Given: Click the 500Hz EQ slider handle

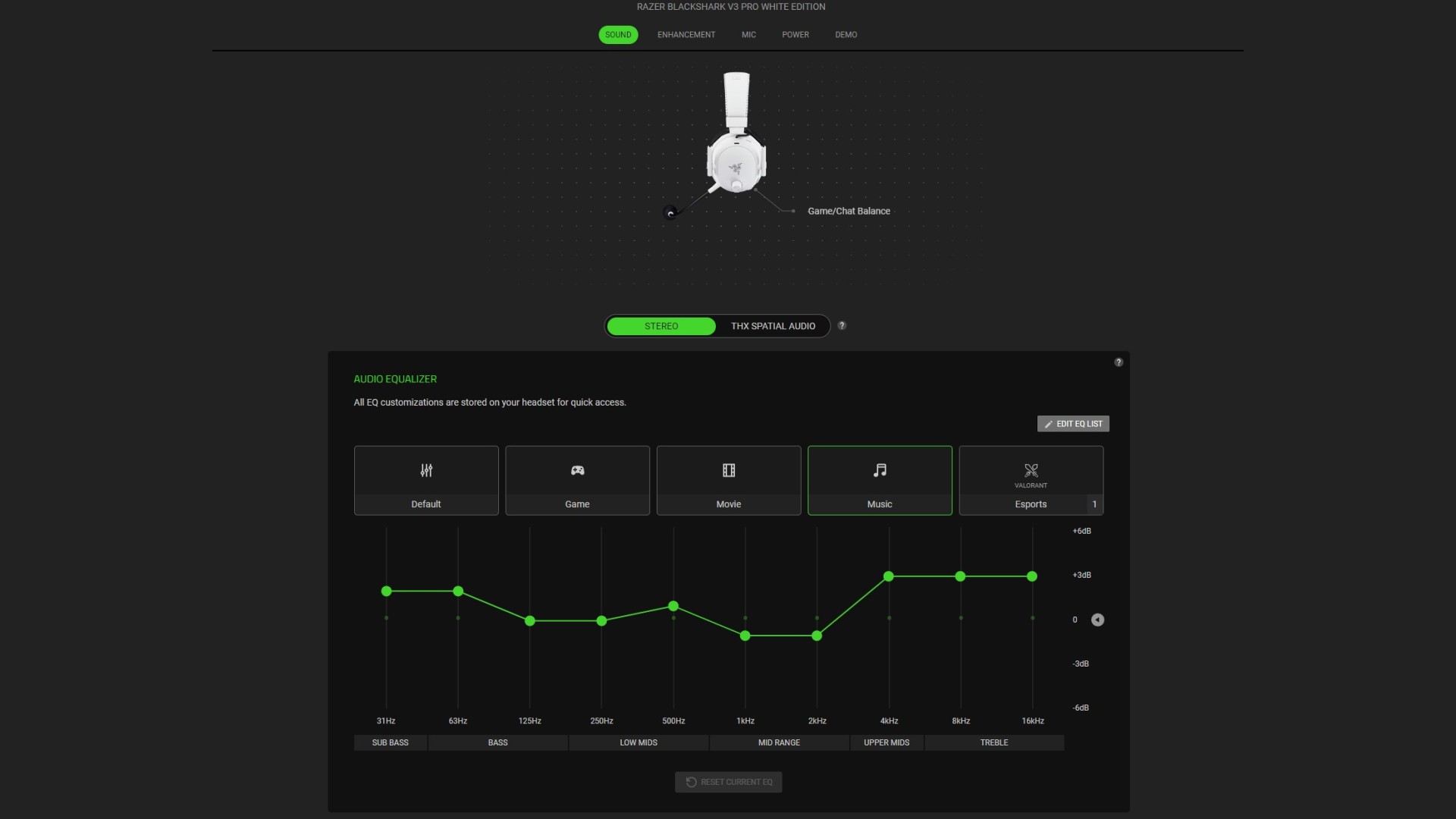Looking at the screenshot, I should pos(673,606).
